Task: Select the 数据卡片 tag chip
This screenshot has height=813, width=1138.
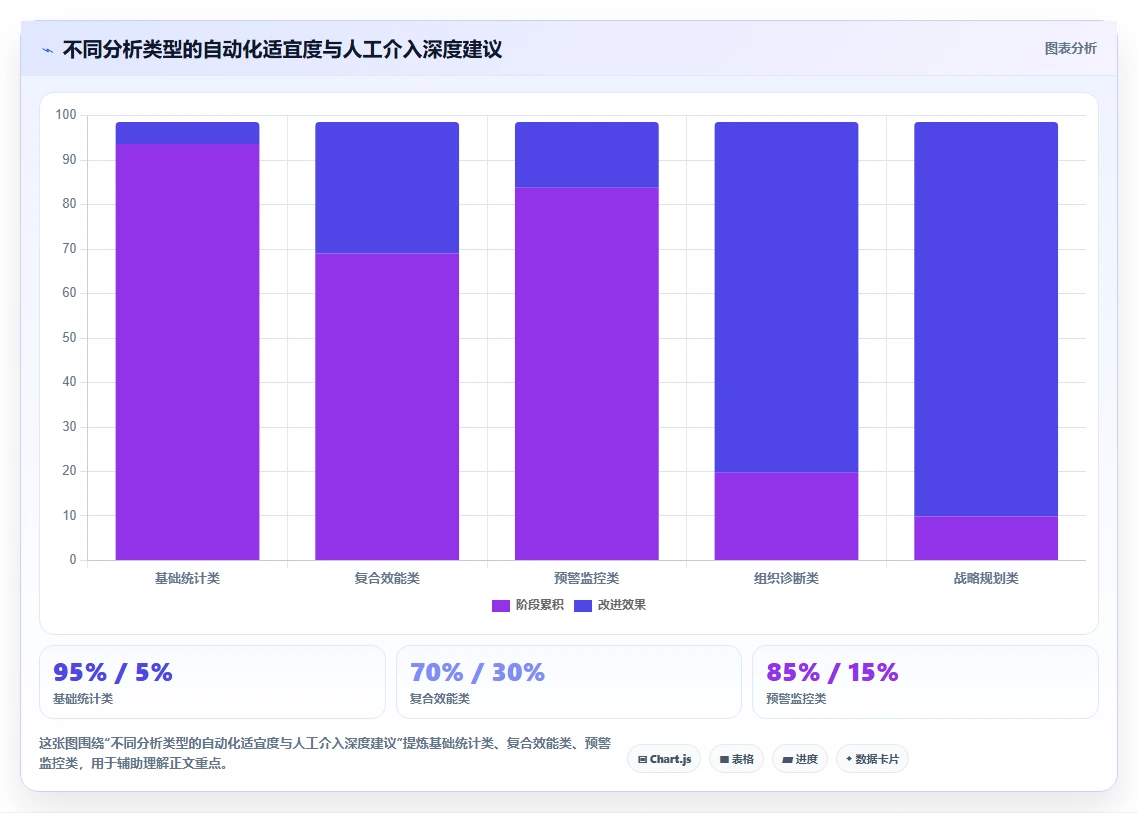Action: [x=872, y=759]
